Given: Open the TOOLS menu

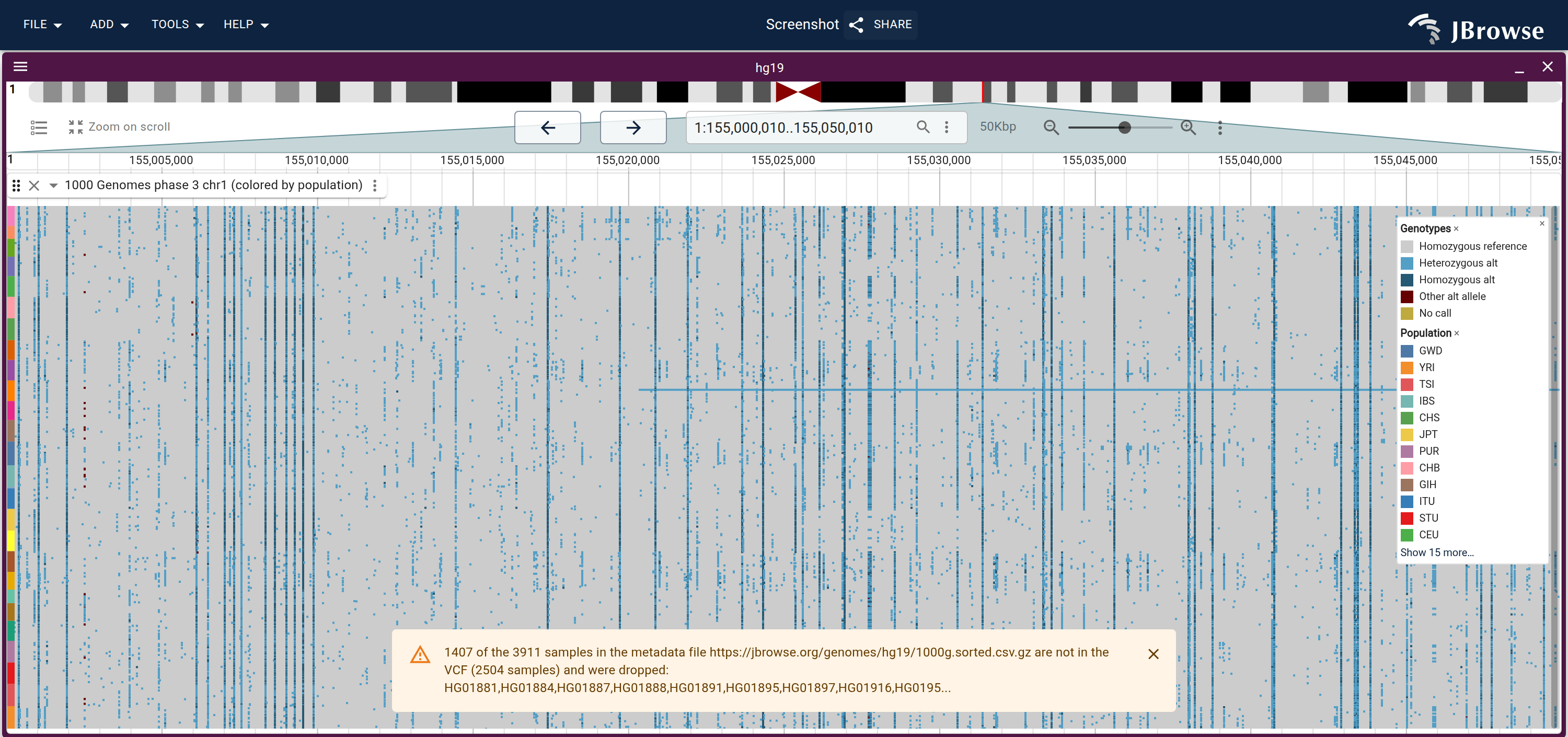Looking at the screenshot, I should [177, 25].
